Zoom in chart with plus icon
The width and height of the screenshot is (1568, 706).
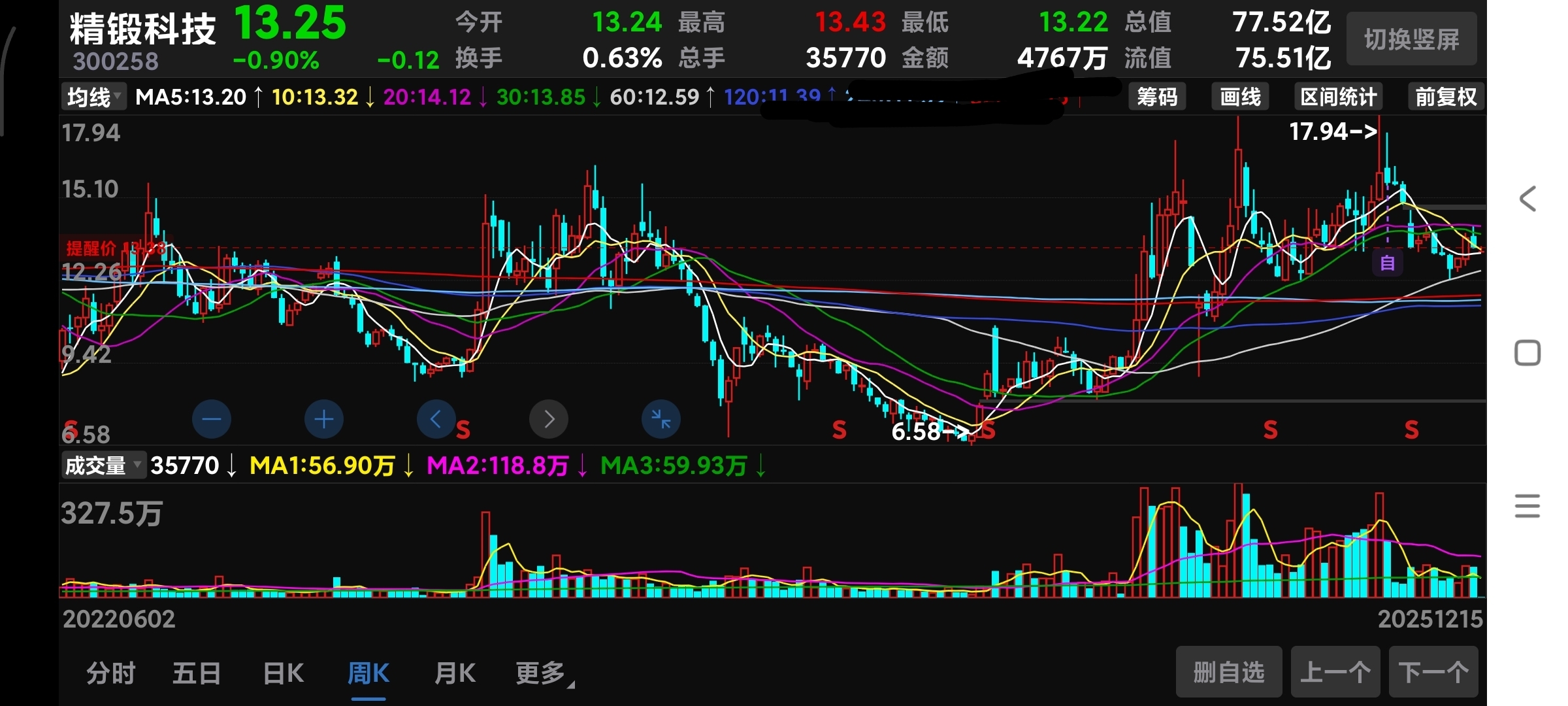324,419
